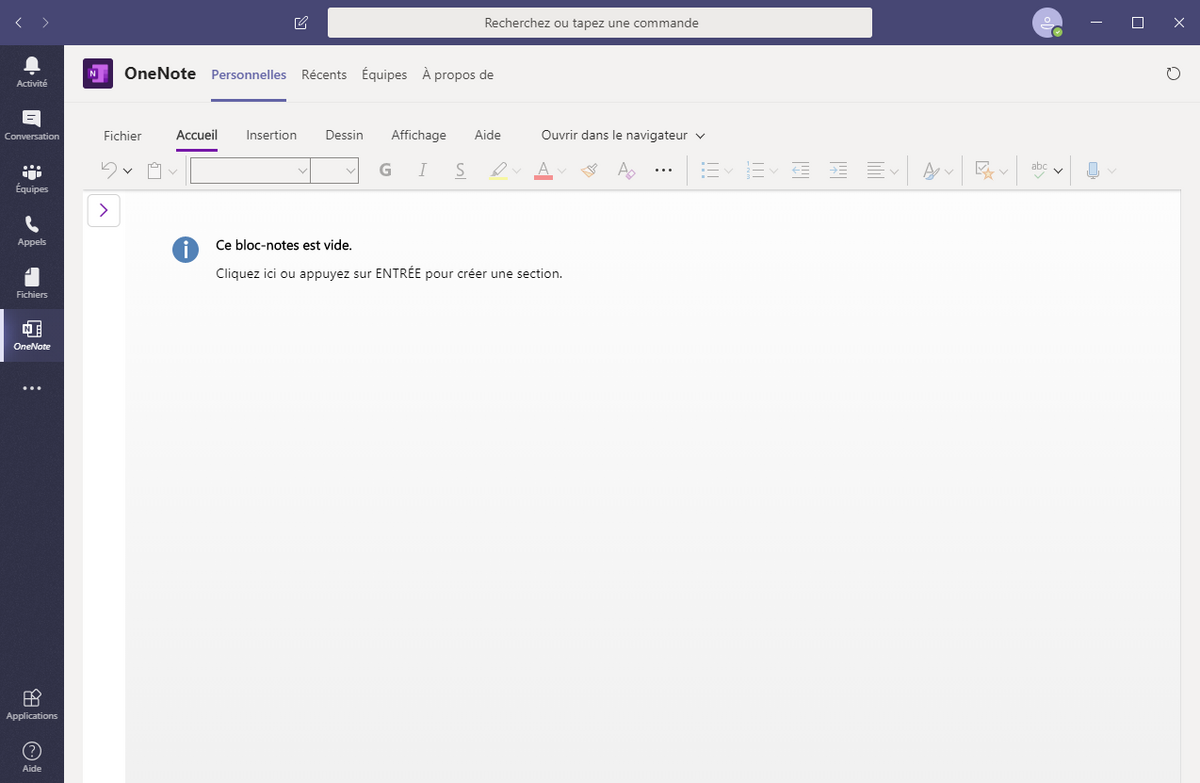The height and width of the screenshot is (783, 1200).
Task: Open the undo dropdown arrow
Action: click(x=128, y=171)
